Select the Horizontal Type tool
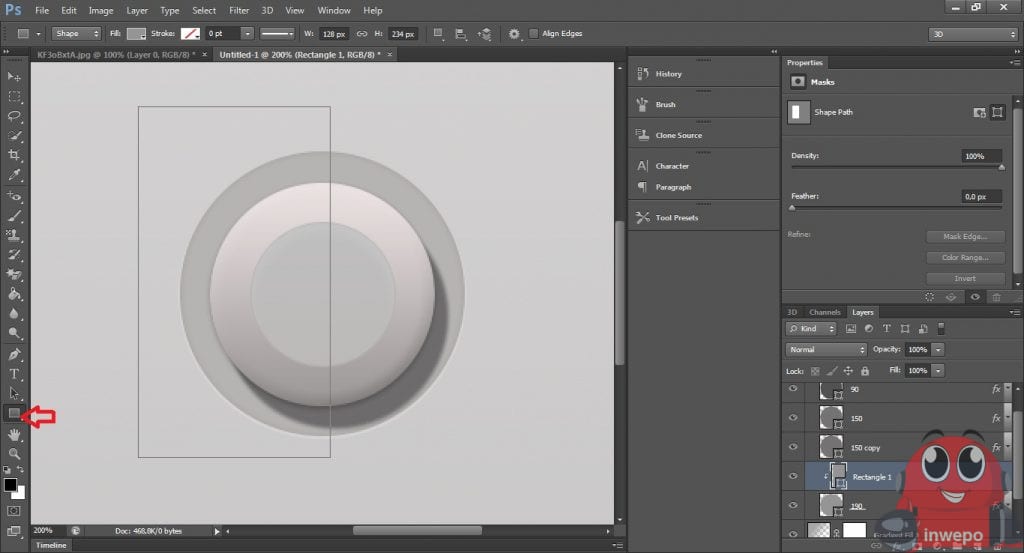 tap(14, 374)
